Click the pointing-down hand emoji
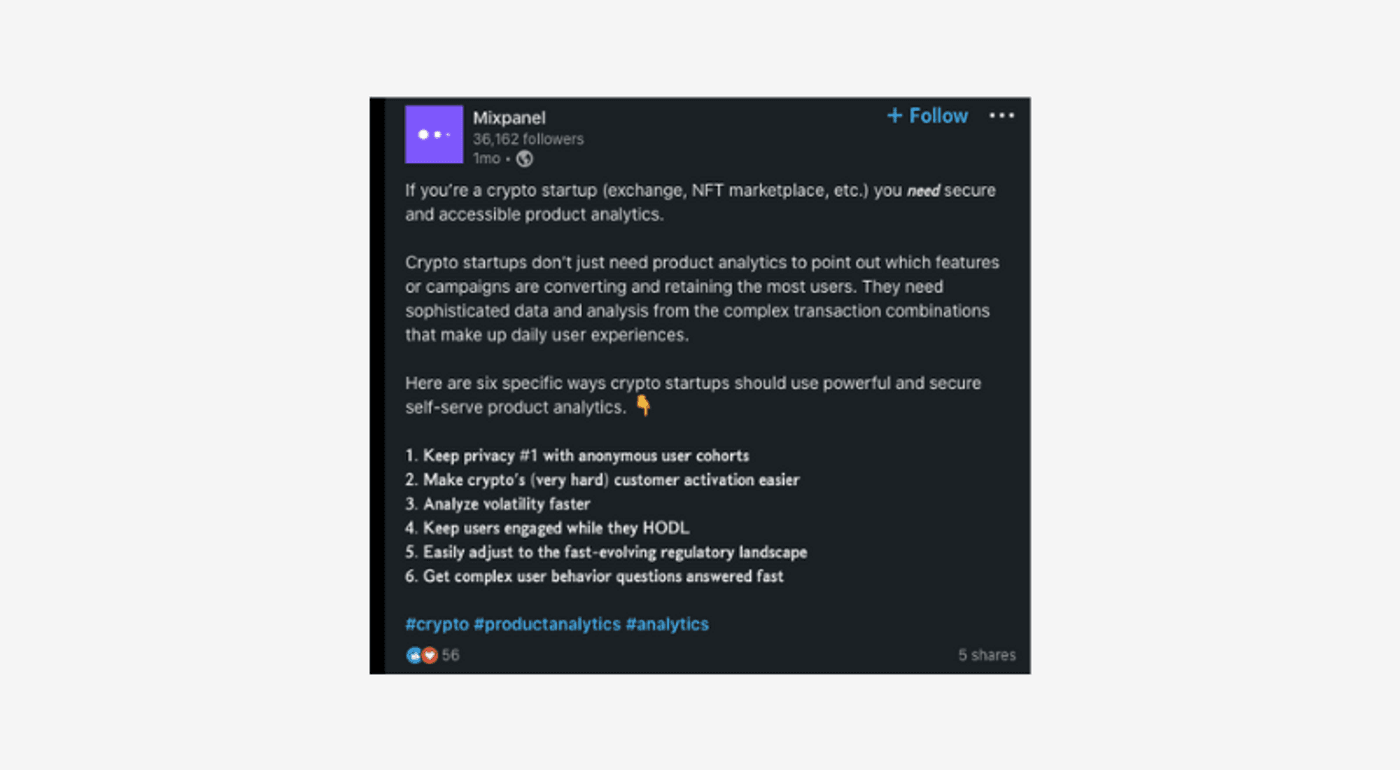The image size is (1400, 770). (643, 406)
